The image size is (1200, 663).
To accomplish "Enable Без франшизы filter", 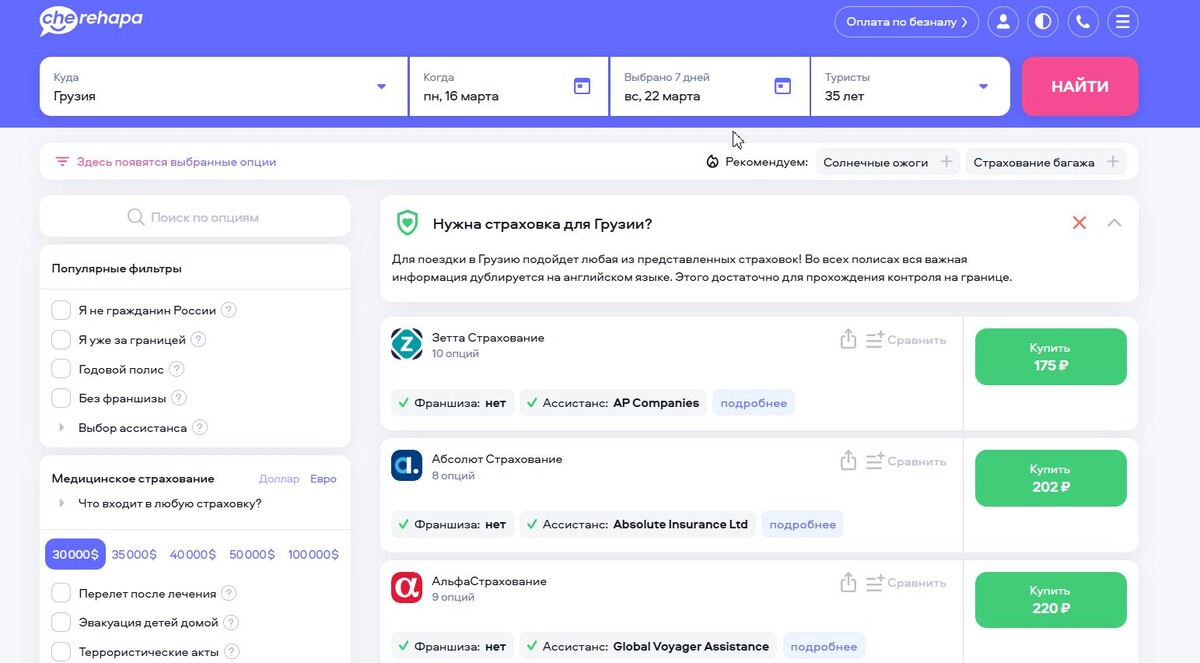I will [61, 398].
